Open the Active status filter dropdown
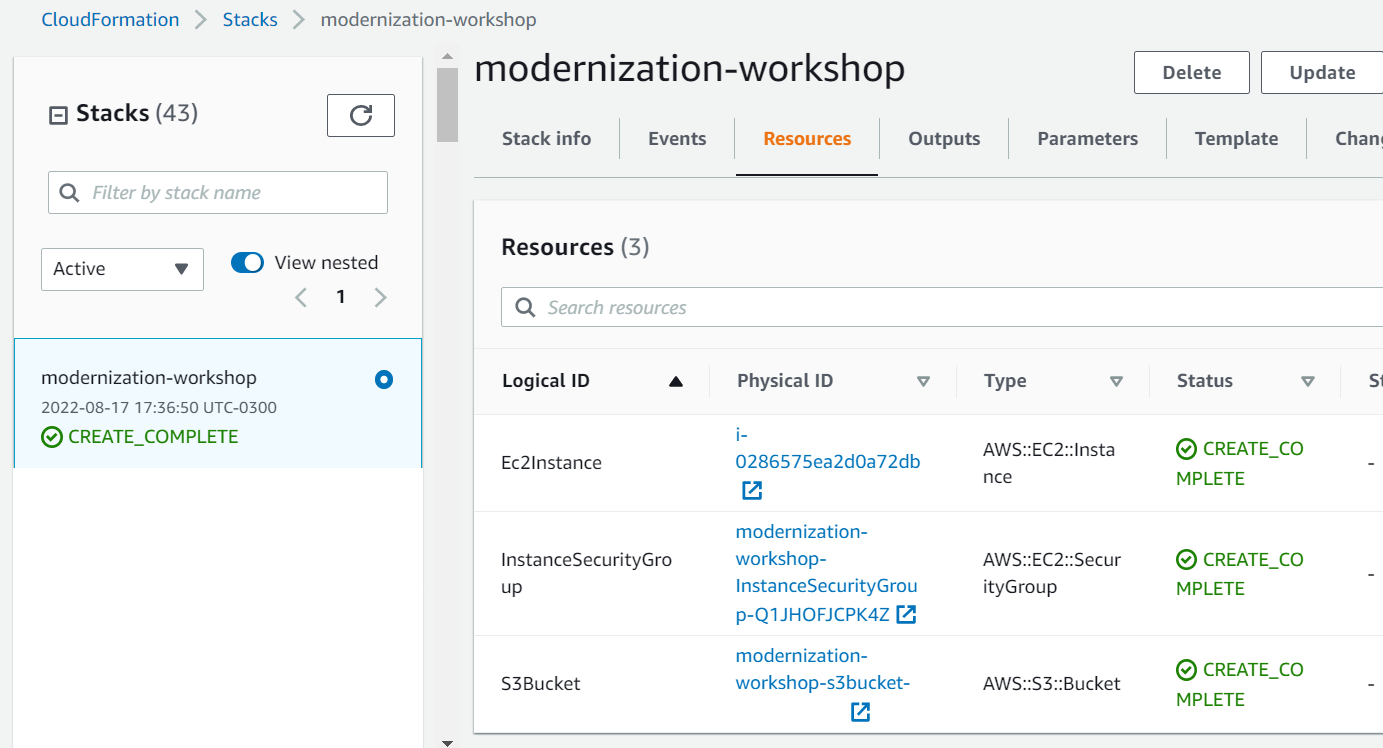 click(x=122, y=269)
